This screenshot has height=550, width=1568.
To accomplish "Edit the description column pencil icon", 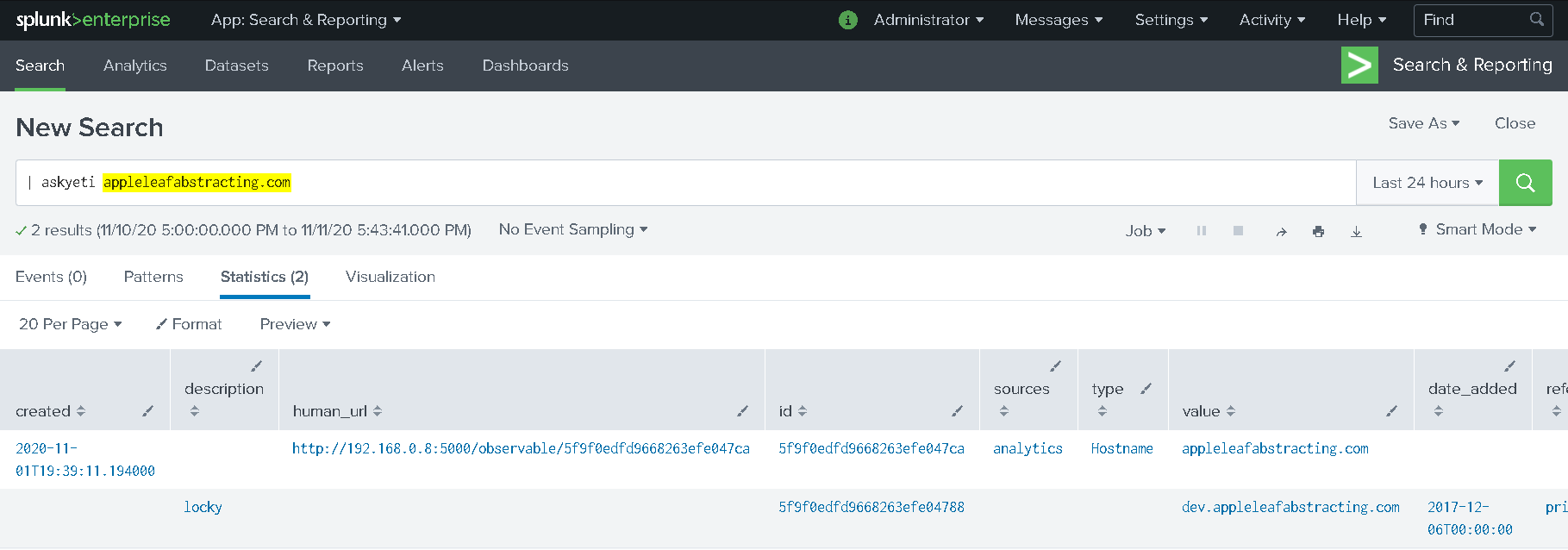I will 257,366.
